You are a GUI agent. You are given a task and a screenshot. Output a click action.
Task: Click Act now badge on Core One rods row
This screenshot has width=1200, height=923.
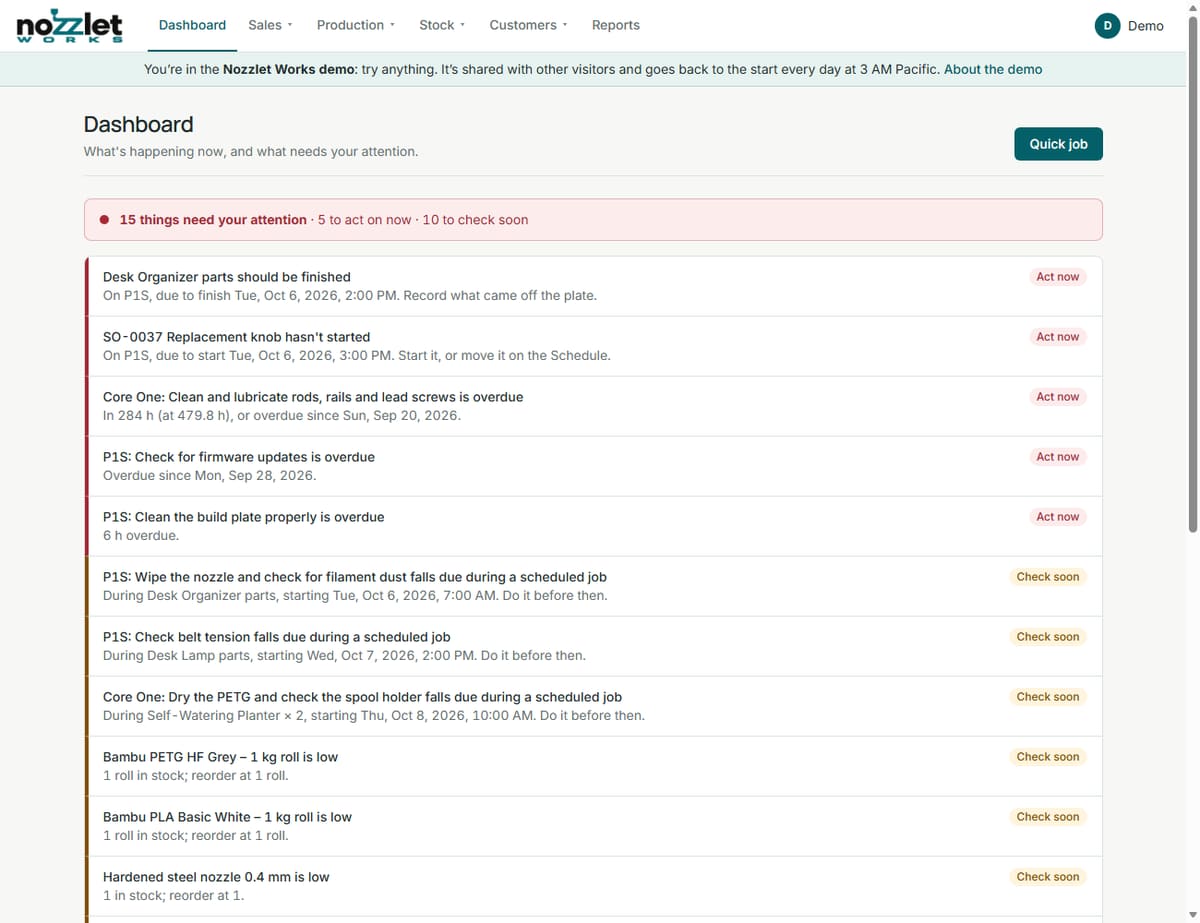tap(1057, 397)
